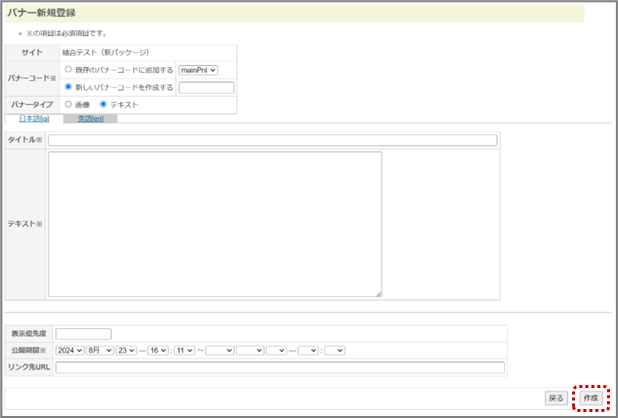Image resolution: width=618 pixels, height=418 pixels.
Task: Open the empty end year dropdown
Action: [219, 350]
